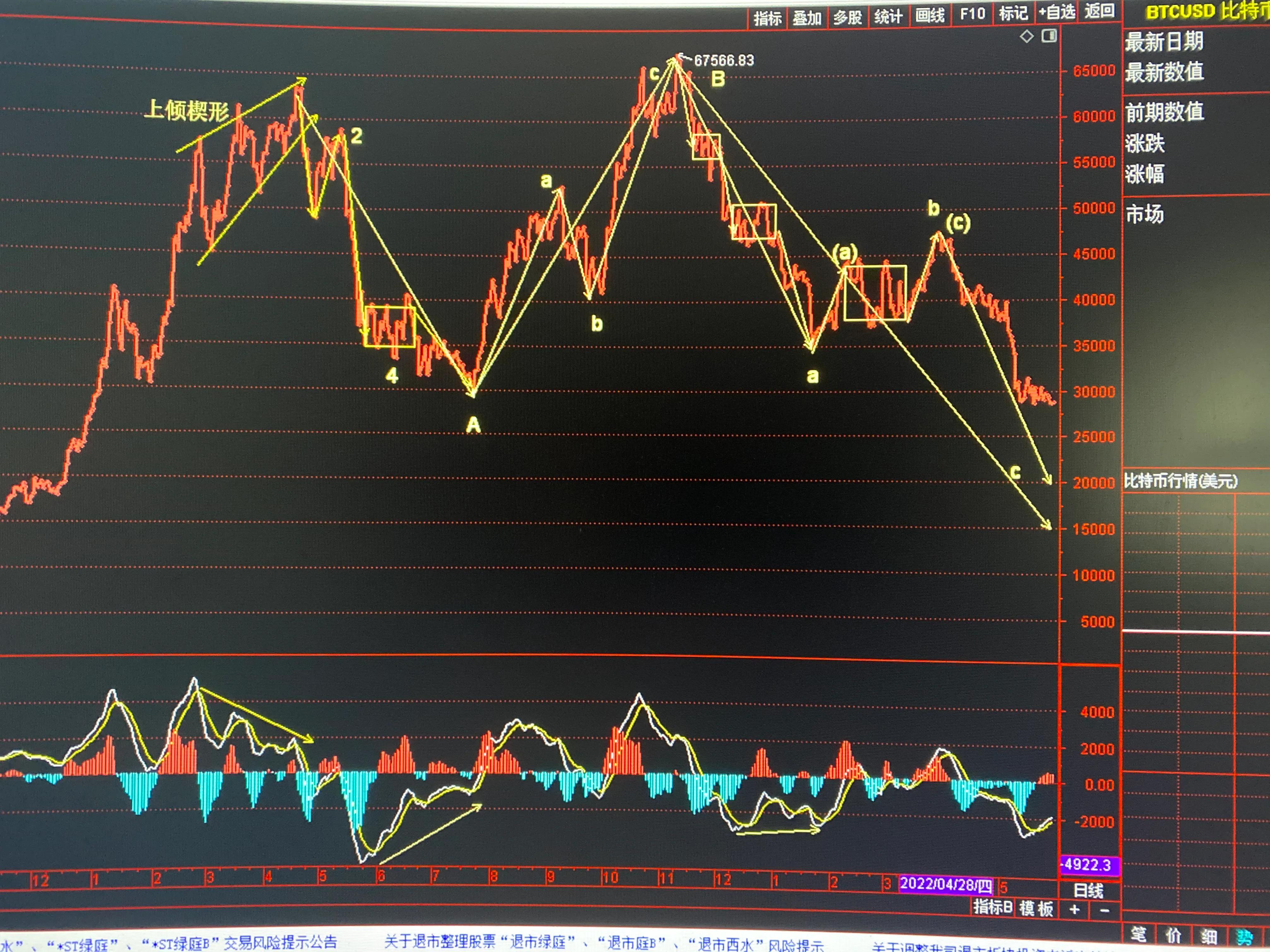This screenshot has height=952, width=1270.
Task: Click the 67566.83 peak price label
Action: (724, 60)
